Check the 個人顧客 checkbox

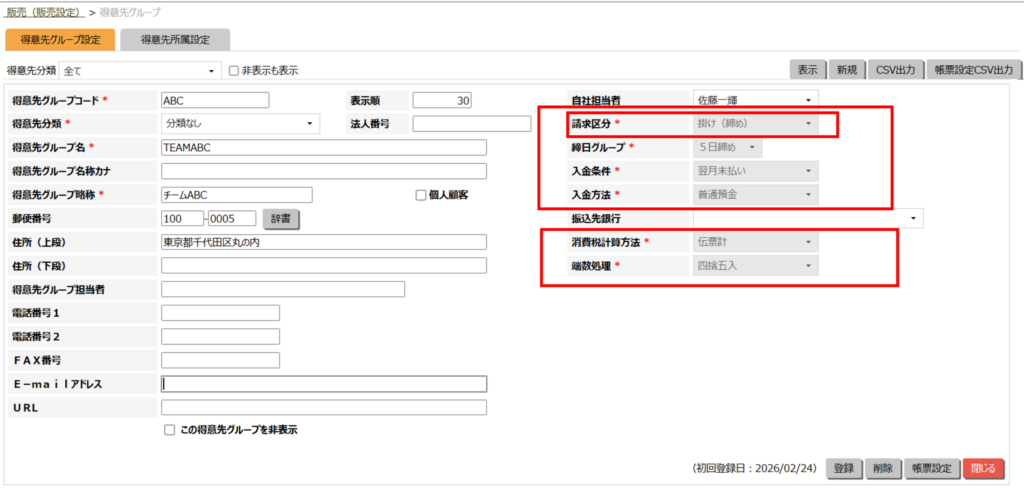click(421, 195)
